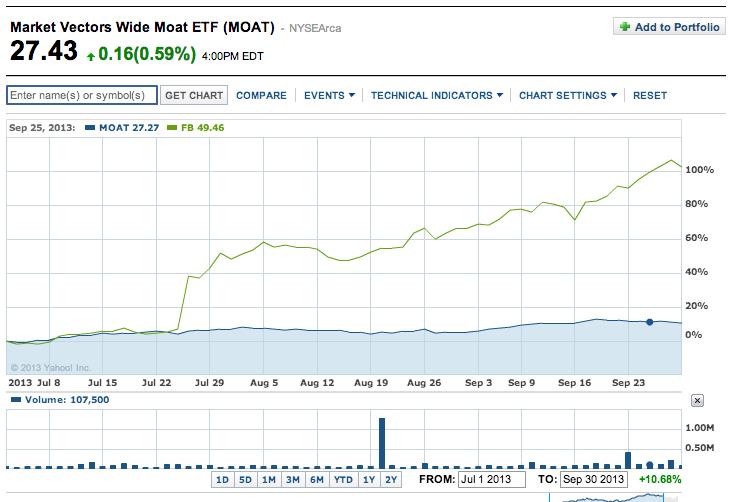Image resolution: width=735 pixels, height=502 pixels.
Task: Click the 100% axis label
Action: click(699, 170)
